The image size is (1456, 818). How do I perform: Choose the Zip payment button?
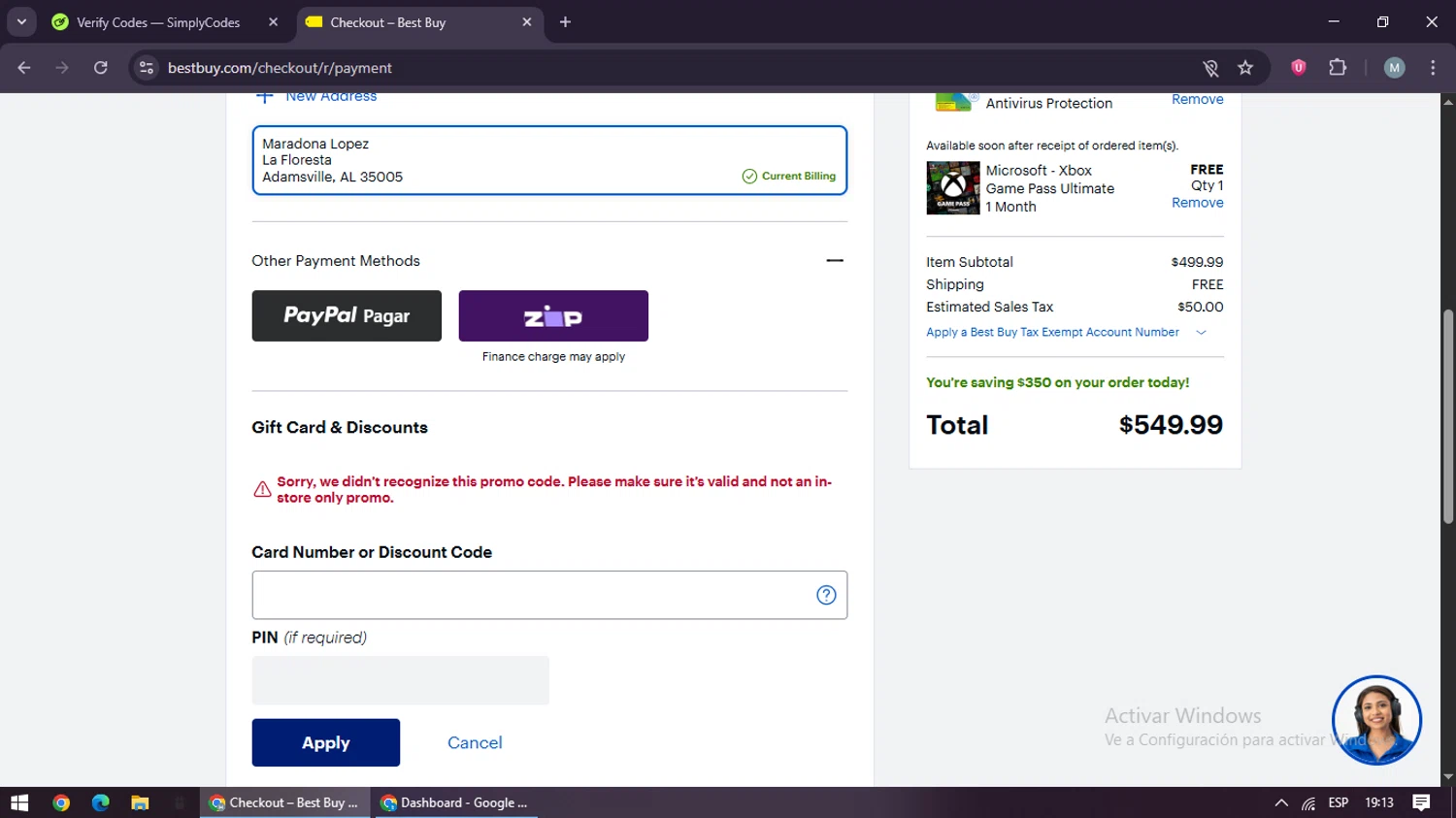[553, 315]
